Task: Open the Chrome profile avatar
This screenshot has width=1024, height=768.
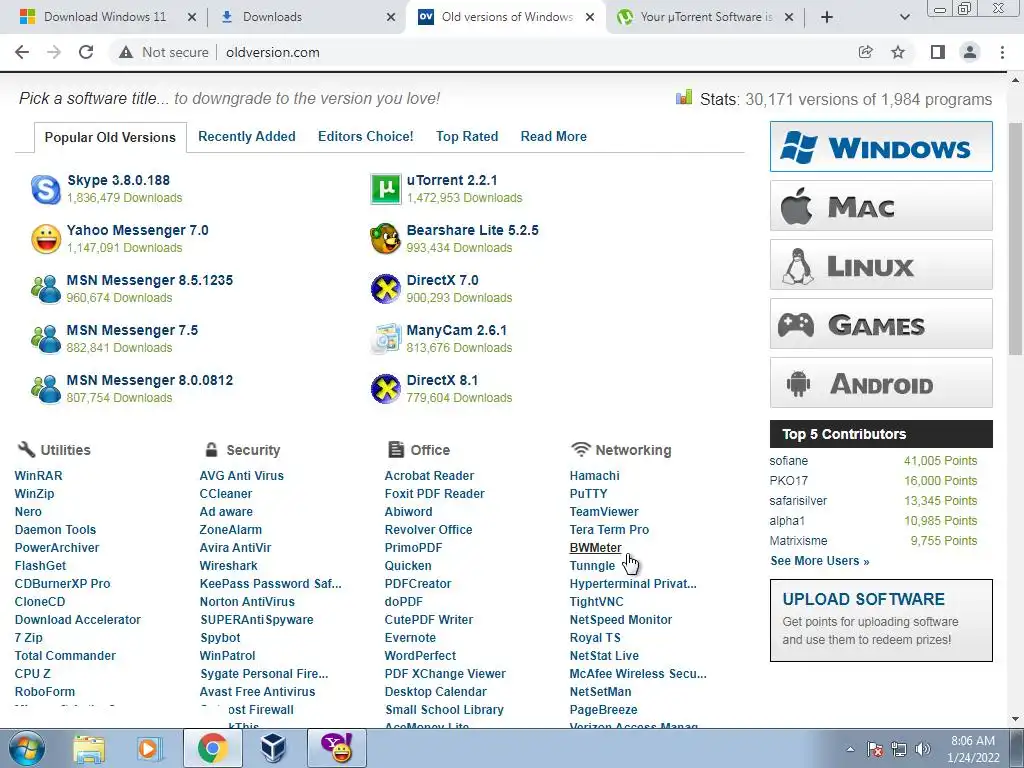Action: pyautogui.click(x=970, y=52)
